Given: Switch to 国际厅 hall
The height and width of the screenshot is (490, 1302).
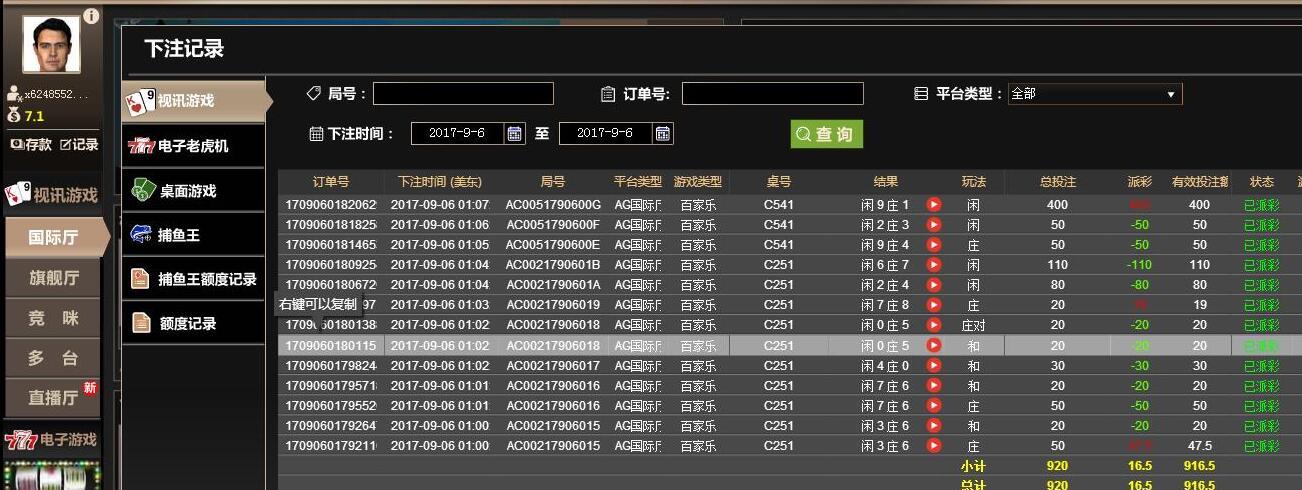Looking at the screenshot, I should click(x=54, y=238).
